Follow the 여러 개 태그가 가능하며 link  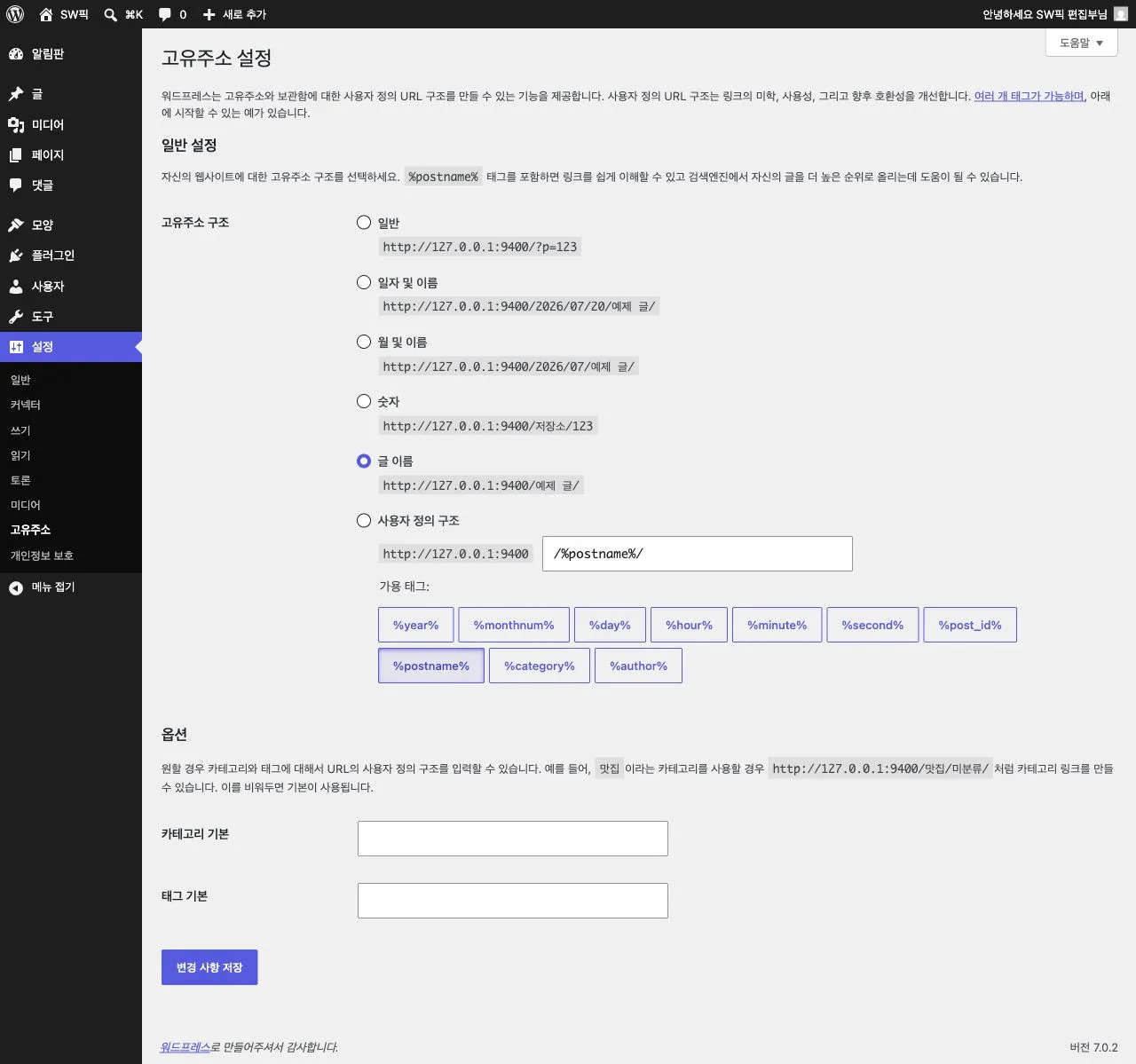[x=1029, y=96]
